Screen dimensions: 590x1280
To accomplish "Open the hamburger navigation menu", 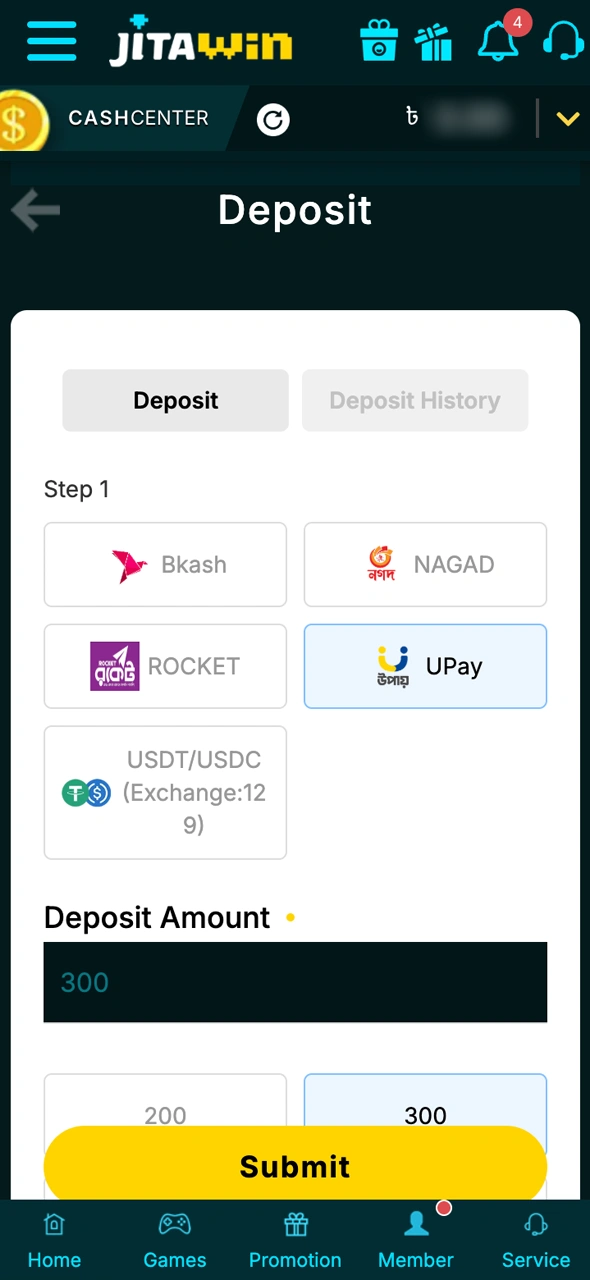I will click(x=51, y=42).
